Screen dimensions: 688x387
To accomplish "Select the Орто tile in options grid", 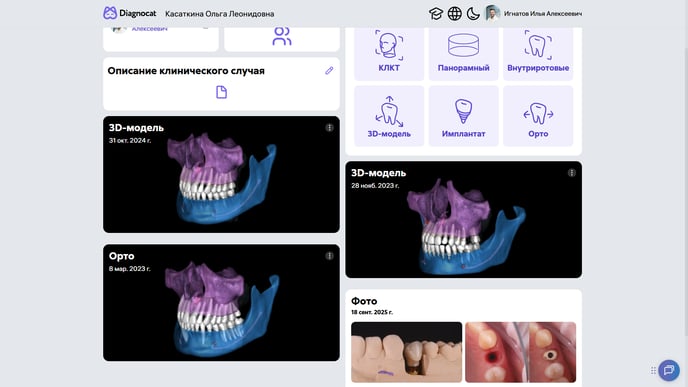I will [538, 116].
